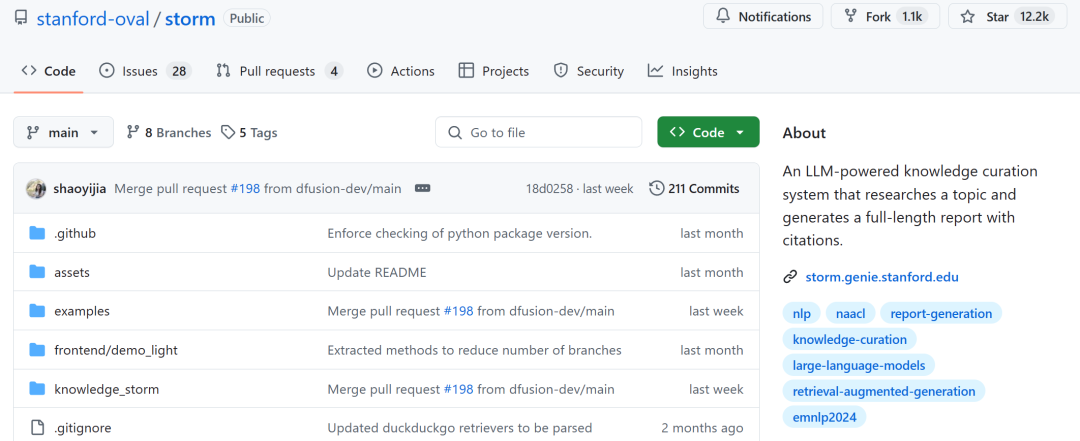
Task: Open the .github folder icon
Action: pyautogui.click(x=38, y=233)
